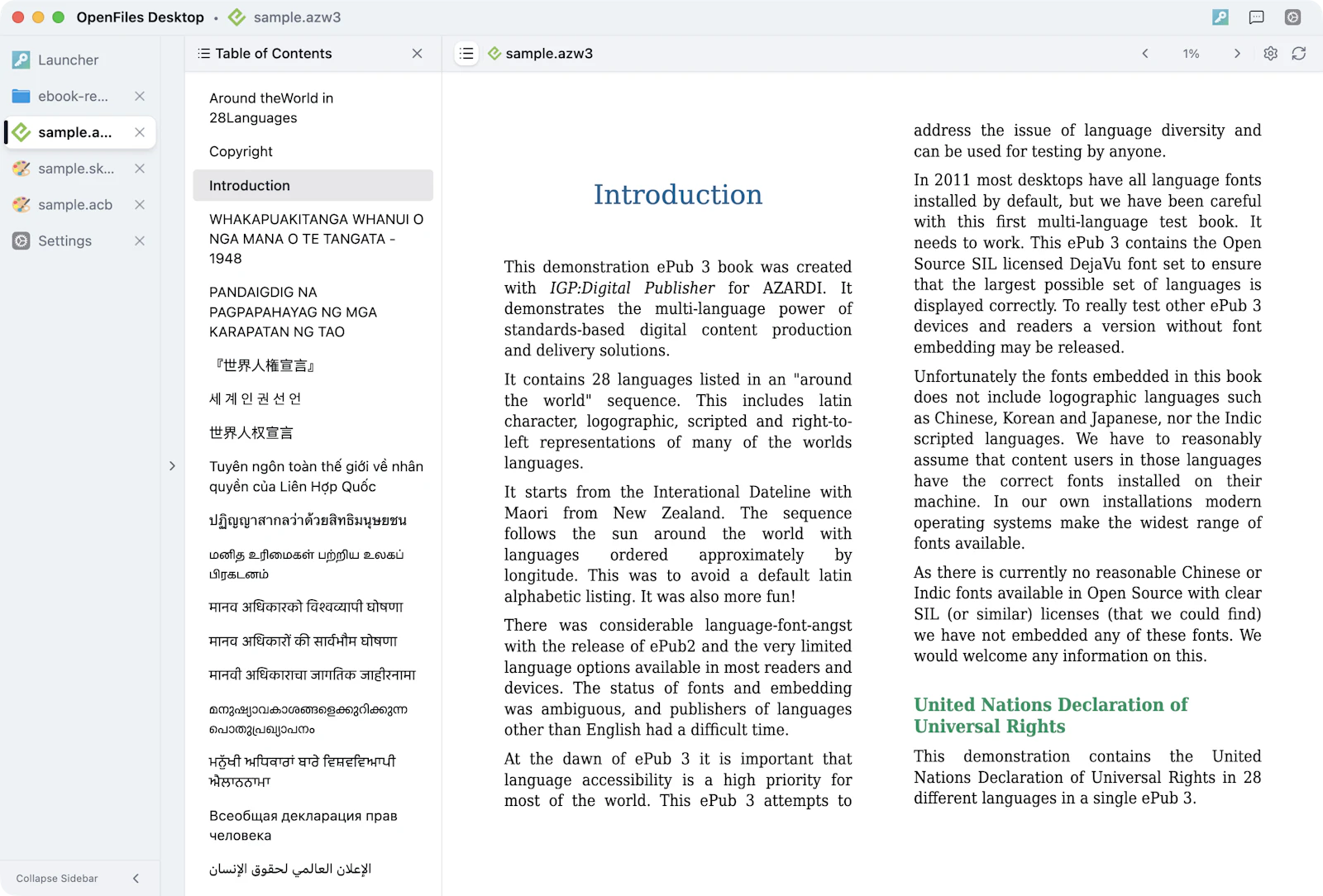This screenshot has width=1323, height=896.
Task: Close the Settings sidebar tab
Action: click(x=140, y=241)
